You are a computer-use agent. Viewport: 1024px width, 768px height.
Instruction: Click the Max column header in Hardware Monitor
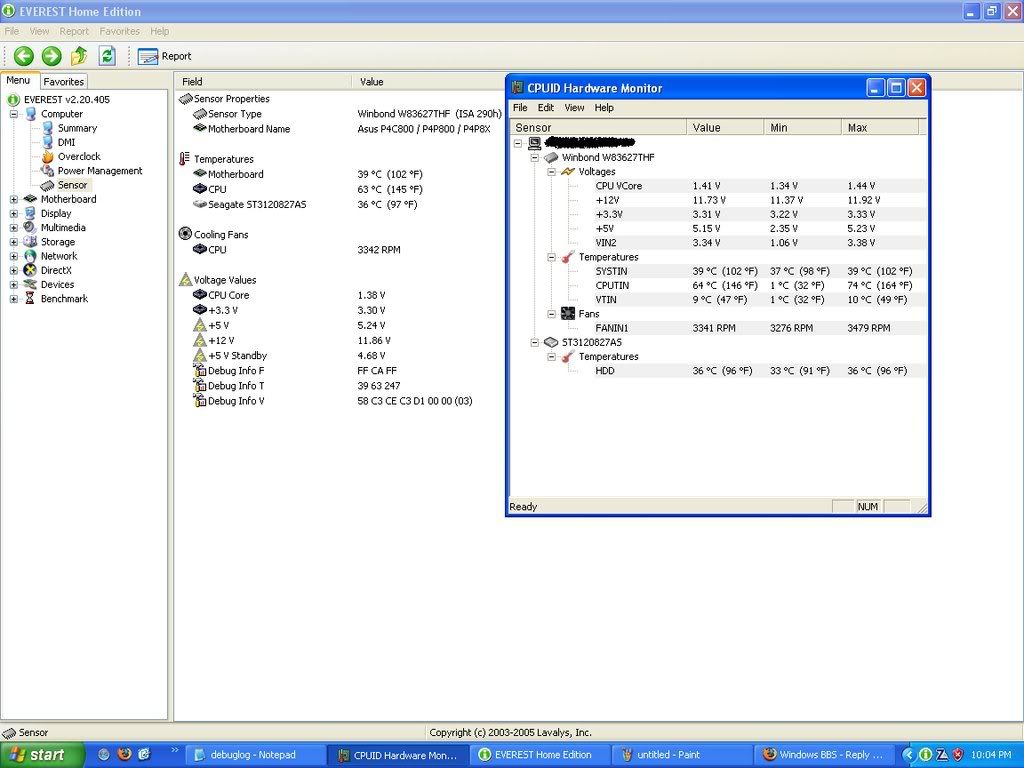click(x=880, y=127)
